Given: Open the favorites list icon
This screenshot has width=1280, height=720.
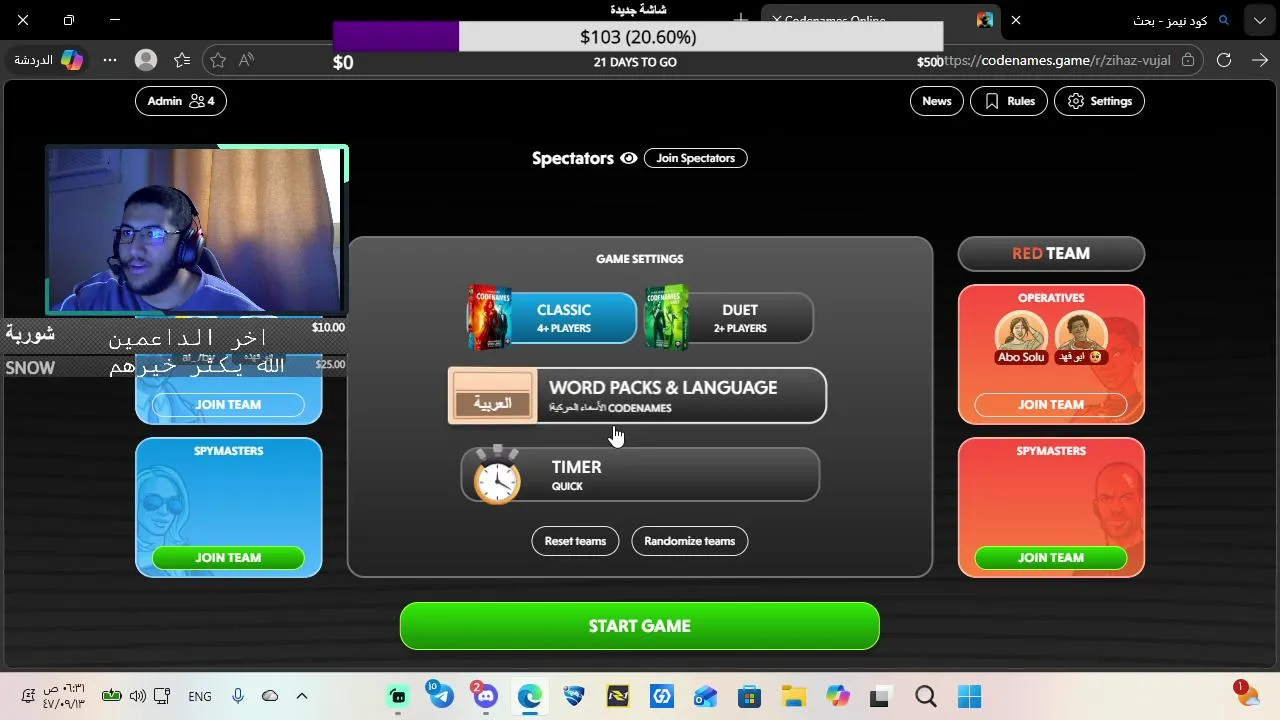Looking at the screenshot, I should tap(182, 60).
